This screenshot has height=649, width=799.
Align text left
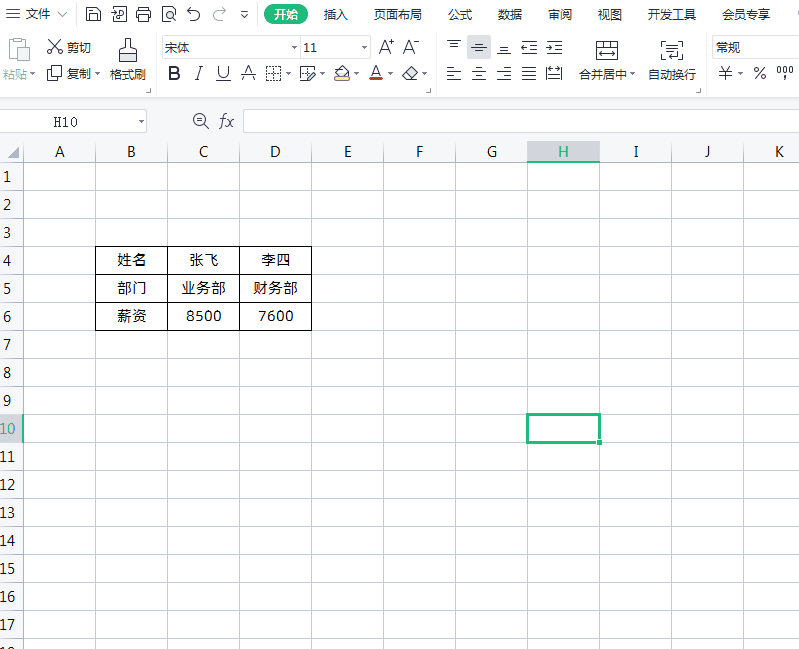(x=454, y=74)
